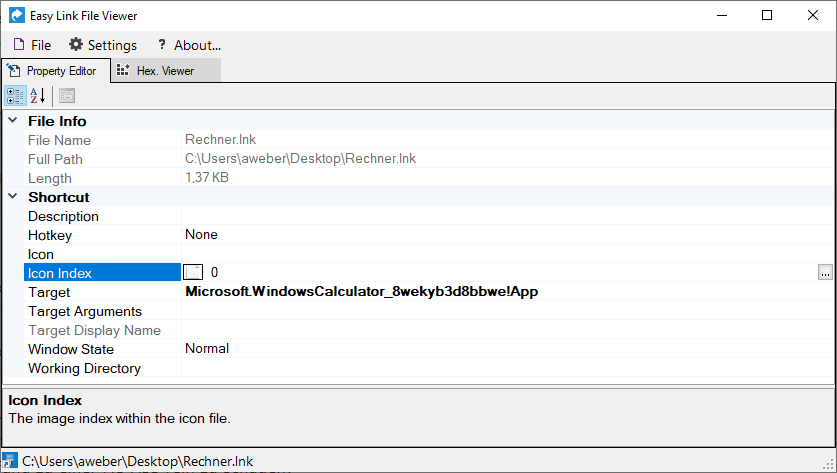Switch to the Hex. Viewer tab
The image size is (837, 473).
coord(165,71)
